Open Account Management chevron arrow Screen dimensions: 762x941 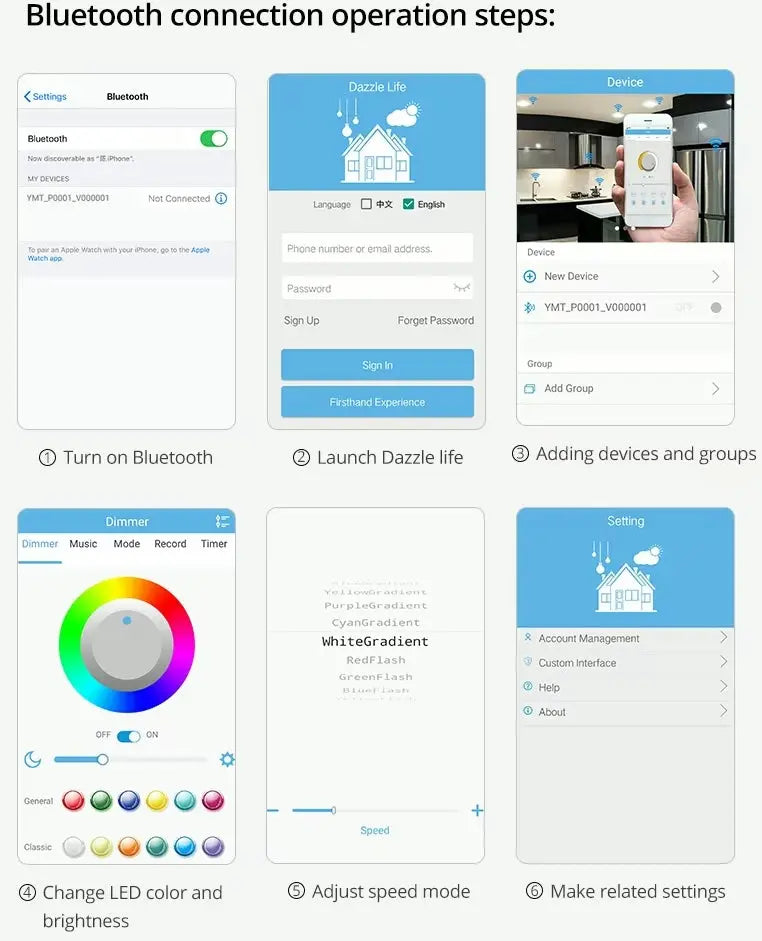click(723, 637)
